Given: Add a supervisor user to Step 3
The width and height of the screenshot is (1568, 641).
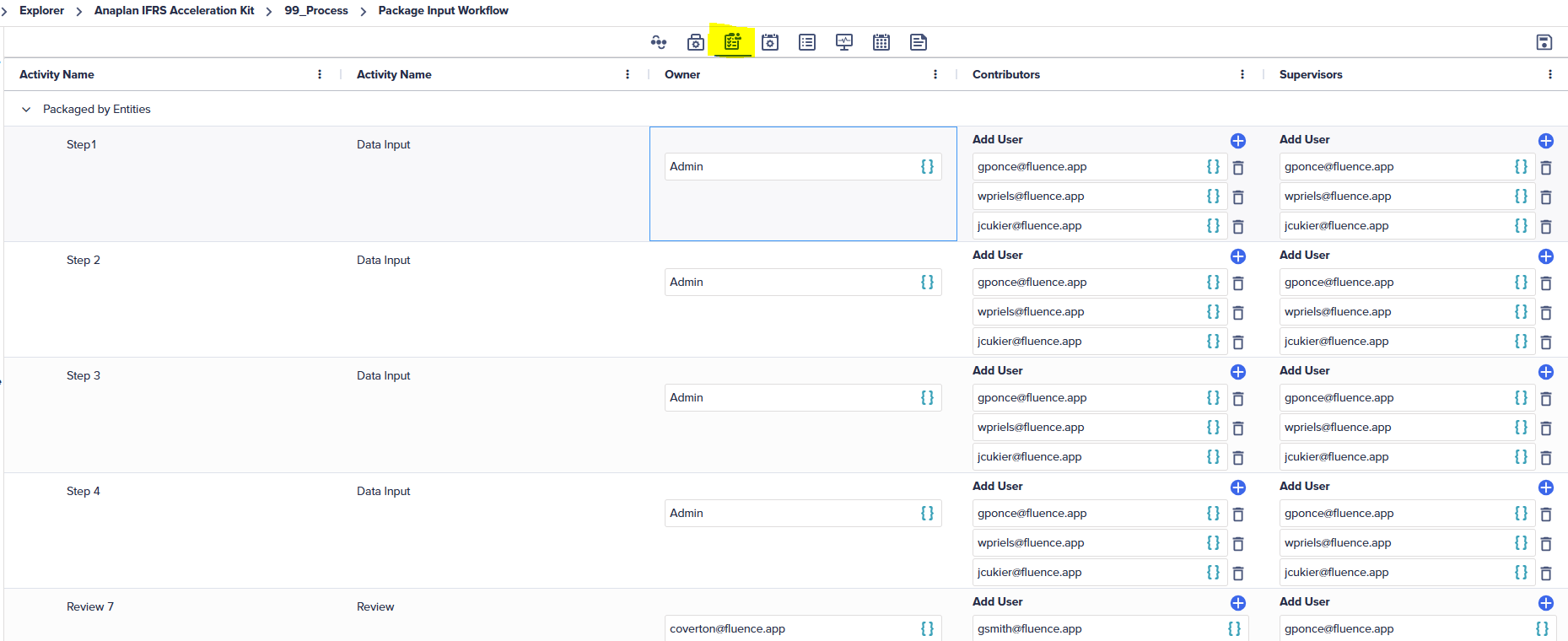Looking at the screenshot, I should (1546, 372).
